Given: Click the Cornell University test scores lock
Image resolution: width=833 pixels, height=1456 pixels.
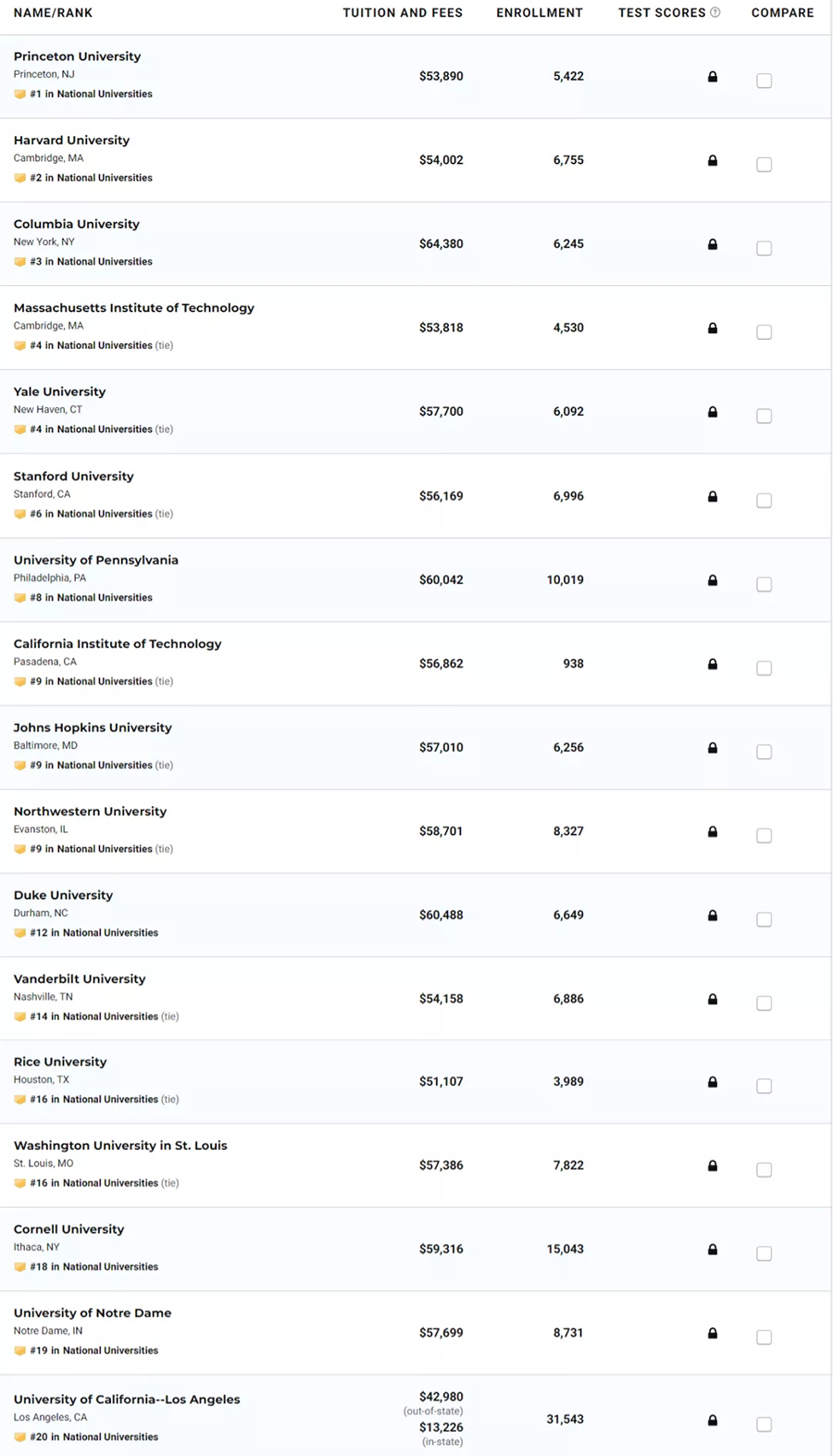Looking at the screenshot, I should [713, 1250].
